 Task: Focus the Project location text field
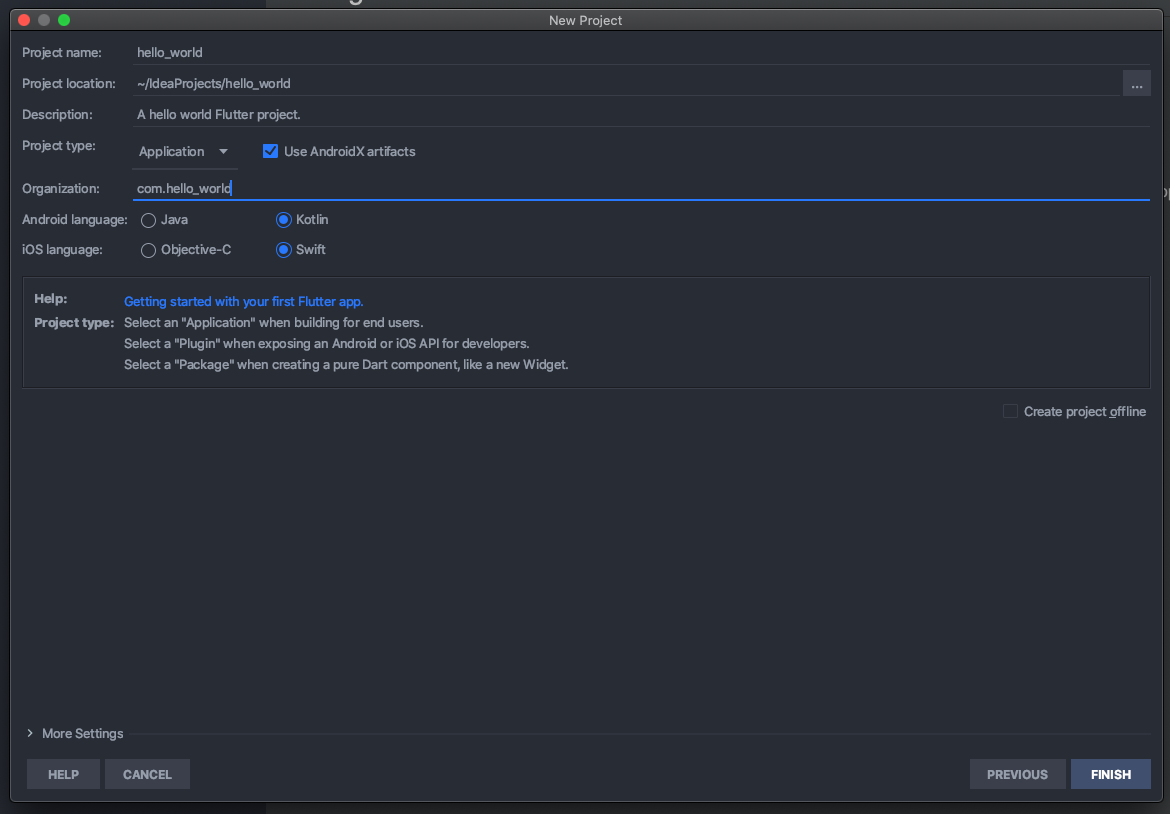tap(625, 84)
